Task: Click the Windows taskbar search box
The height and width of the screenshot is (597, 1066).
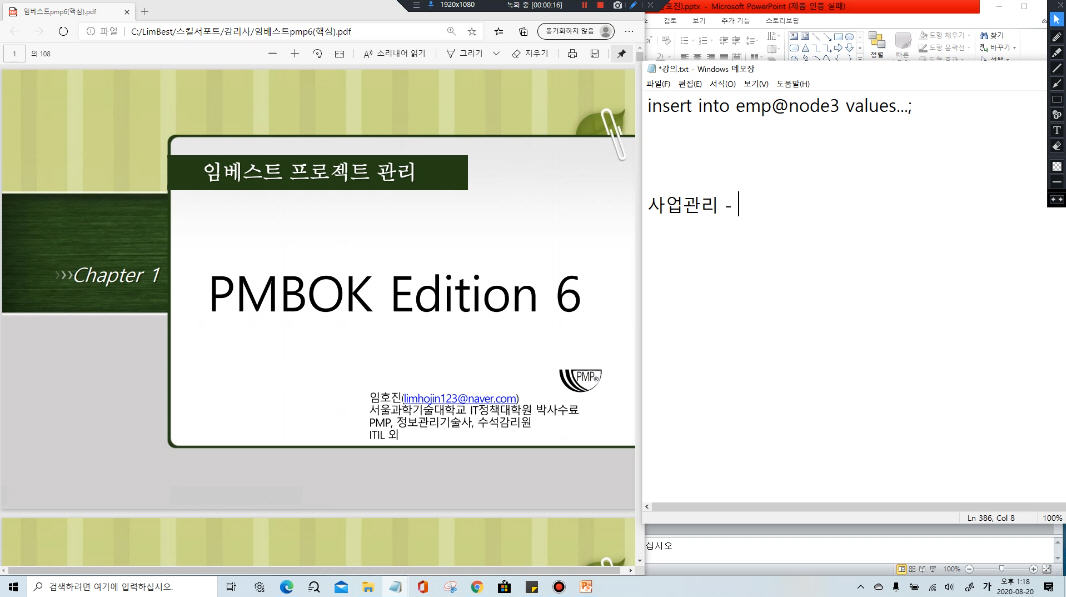Action: click(x=122, y=587)
